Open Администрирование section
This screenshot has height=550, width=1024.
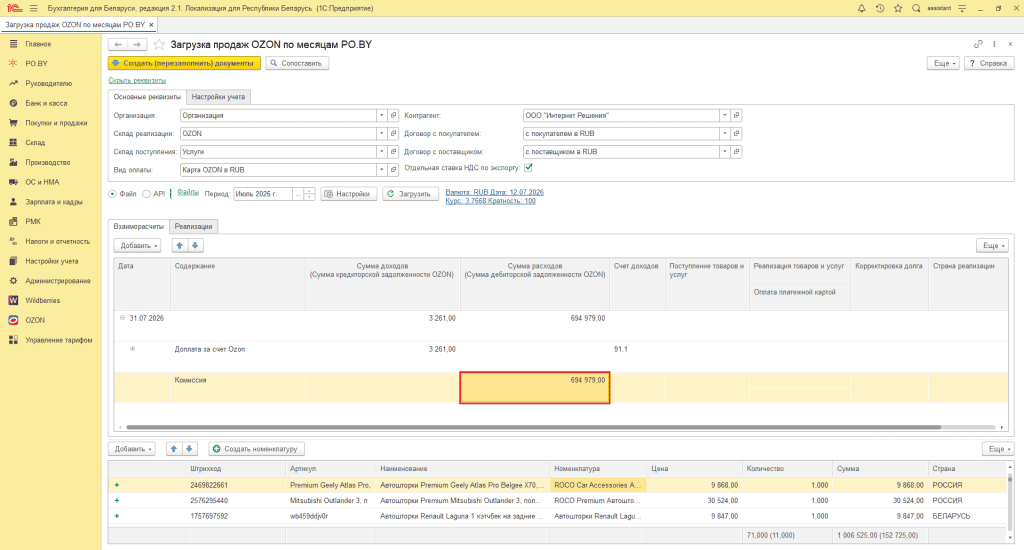click(57, 281)
